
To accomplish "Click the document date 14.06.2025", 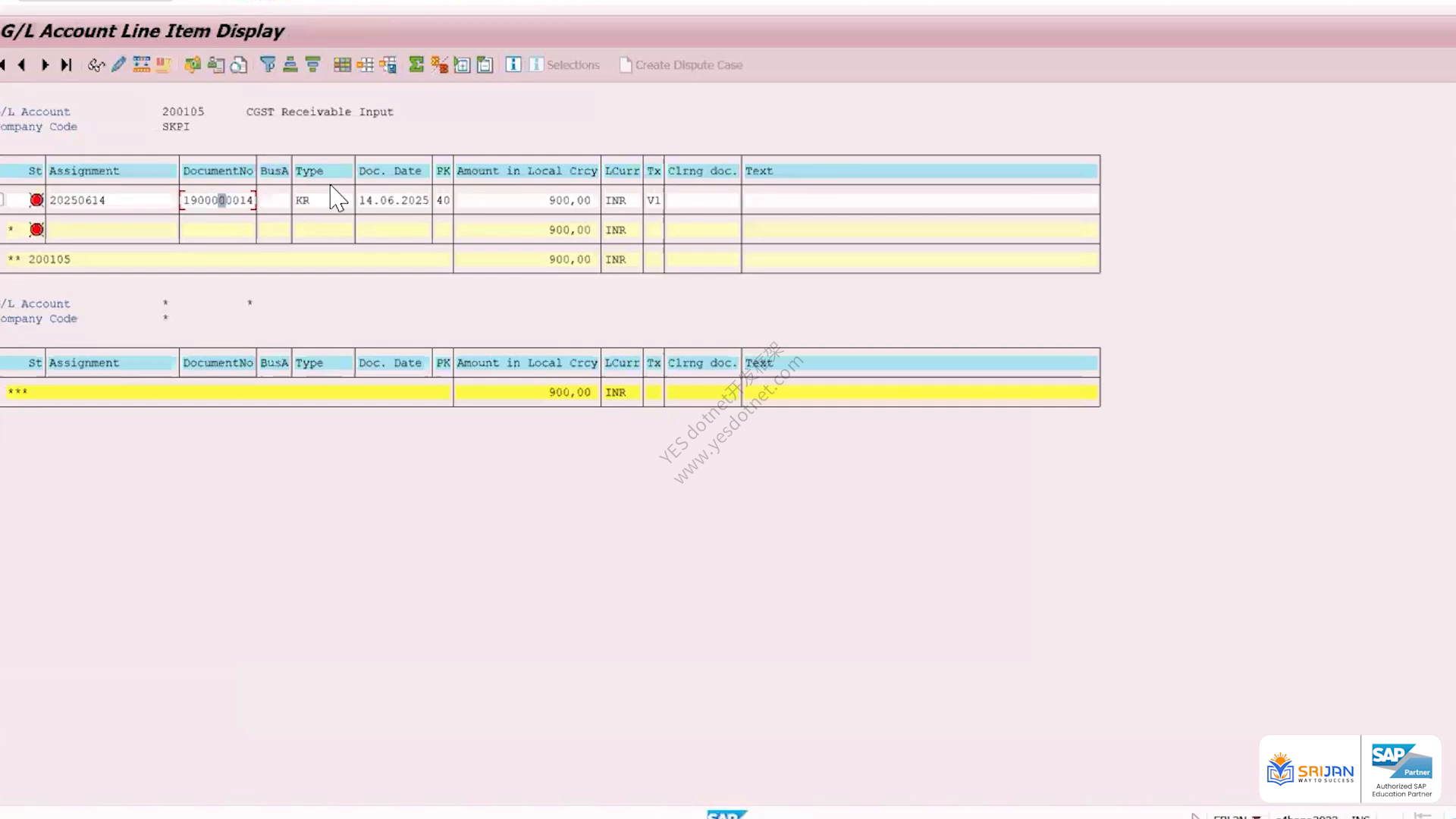I will tap(394, 201).
